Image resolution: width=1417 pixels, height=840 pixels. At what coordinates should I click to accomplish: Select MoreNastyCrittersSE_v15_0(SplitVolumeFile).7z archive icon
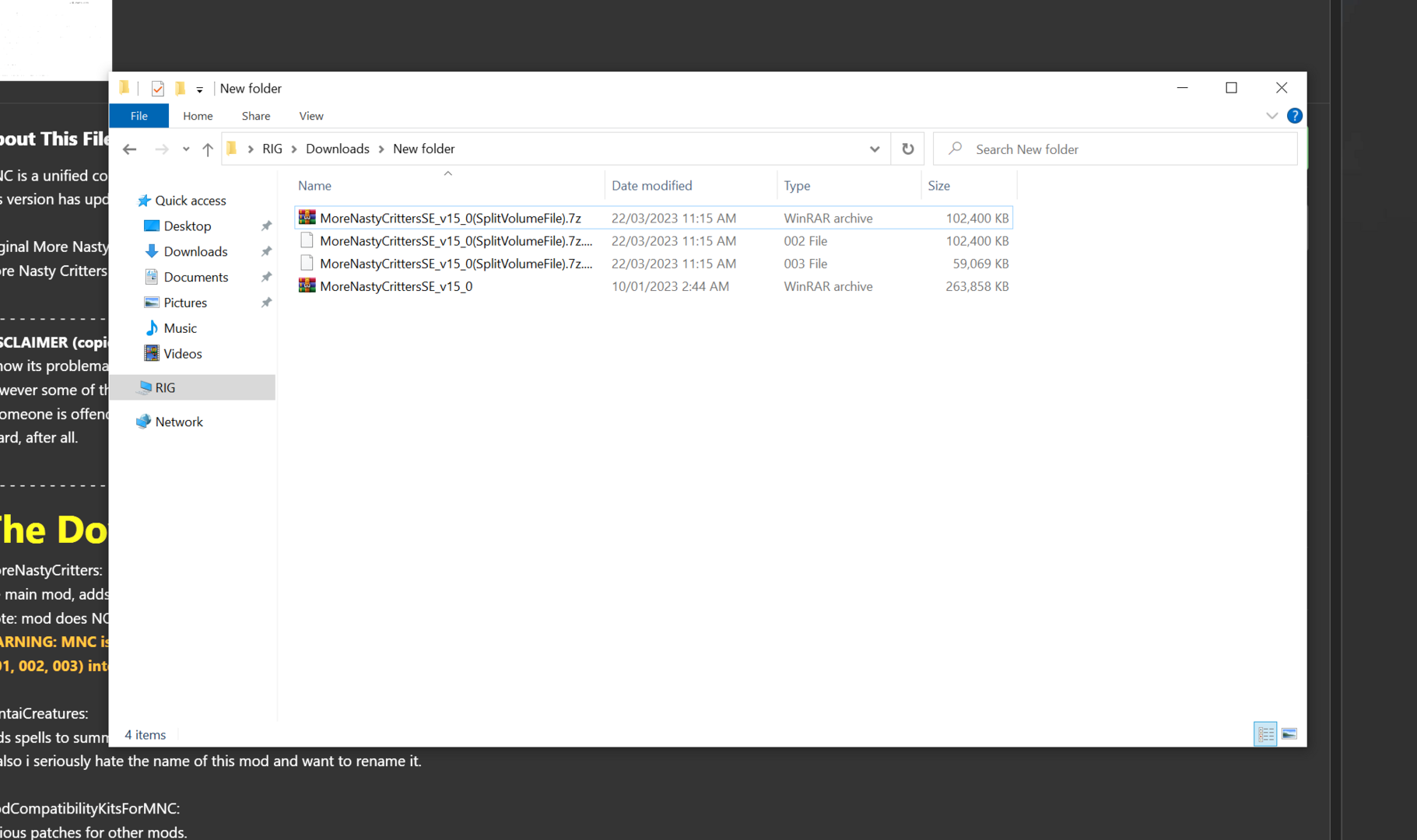[307, 218]
